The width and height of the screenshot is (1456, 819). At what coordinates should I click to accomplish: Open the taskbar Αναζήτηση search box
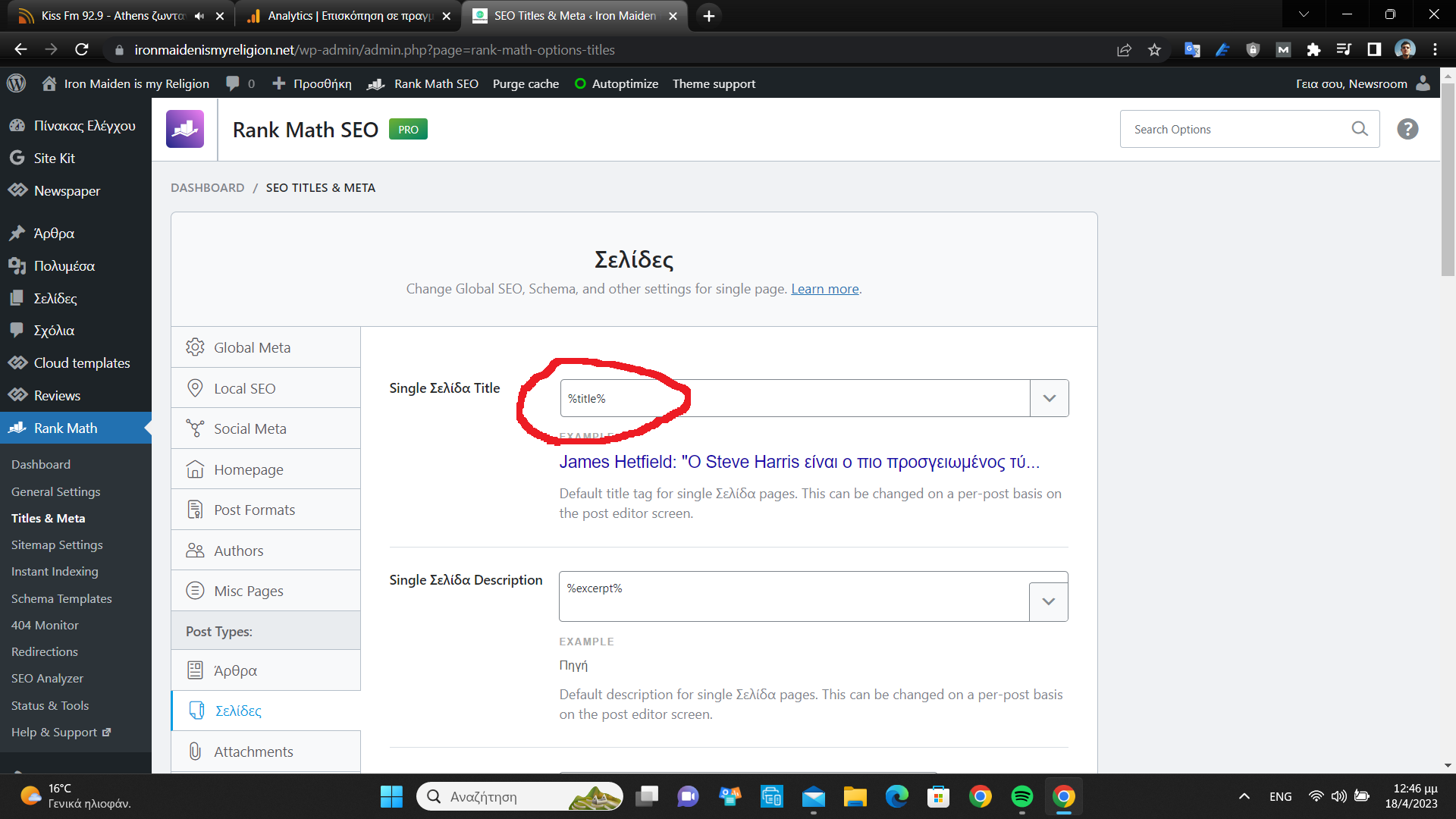point(519,796)
